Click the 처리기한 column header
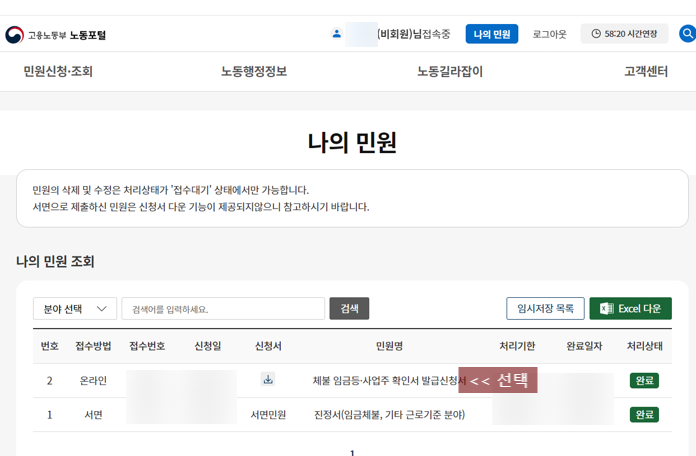 (x=517, y=346)
